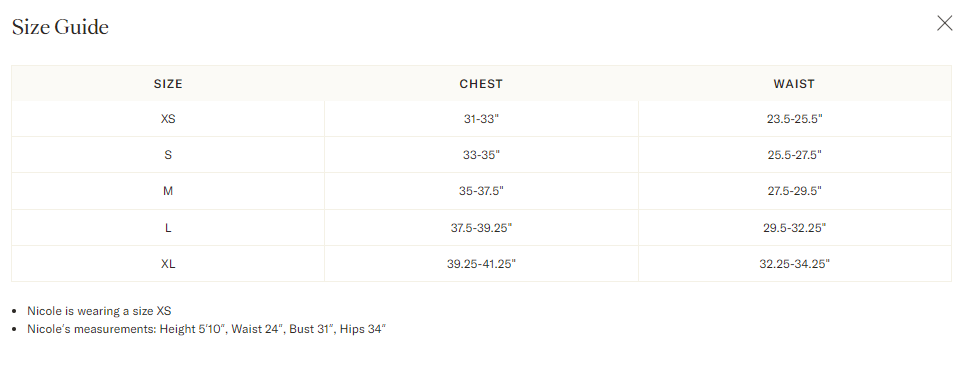This screenshot has width=972, height=368.
Task: Click waist measurement 23.5-25.5" cell
Action: click(x=794, y=119)
